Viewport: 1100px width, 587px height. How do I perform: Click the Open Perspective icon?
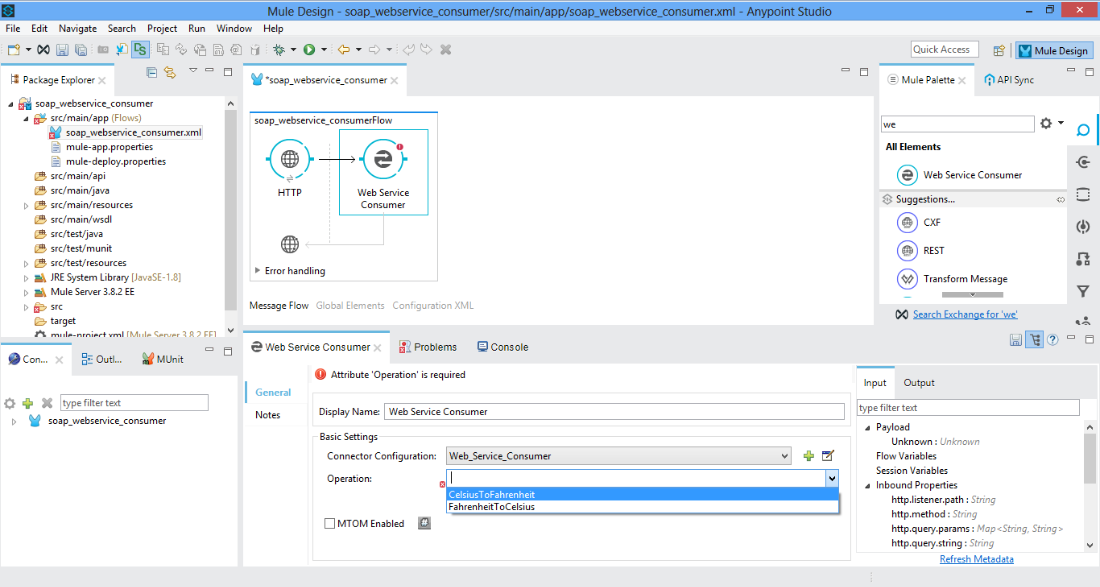tap(999, 50)
